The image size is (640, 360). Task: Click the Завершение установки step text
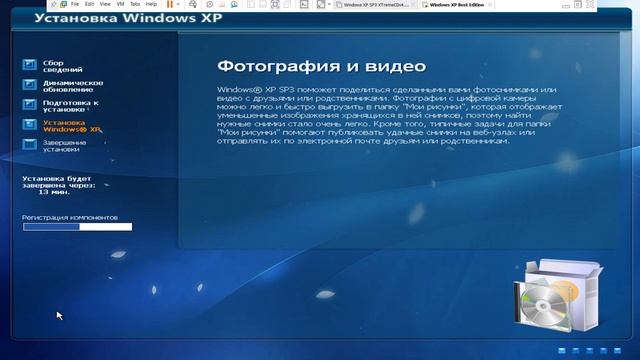click(x=64, y=146)
